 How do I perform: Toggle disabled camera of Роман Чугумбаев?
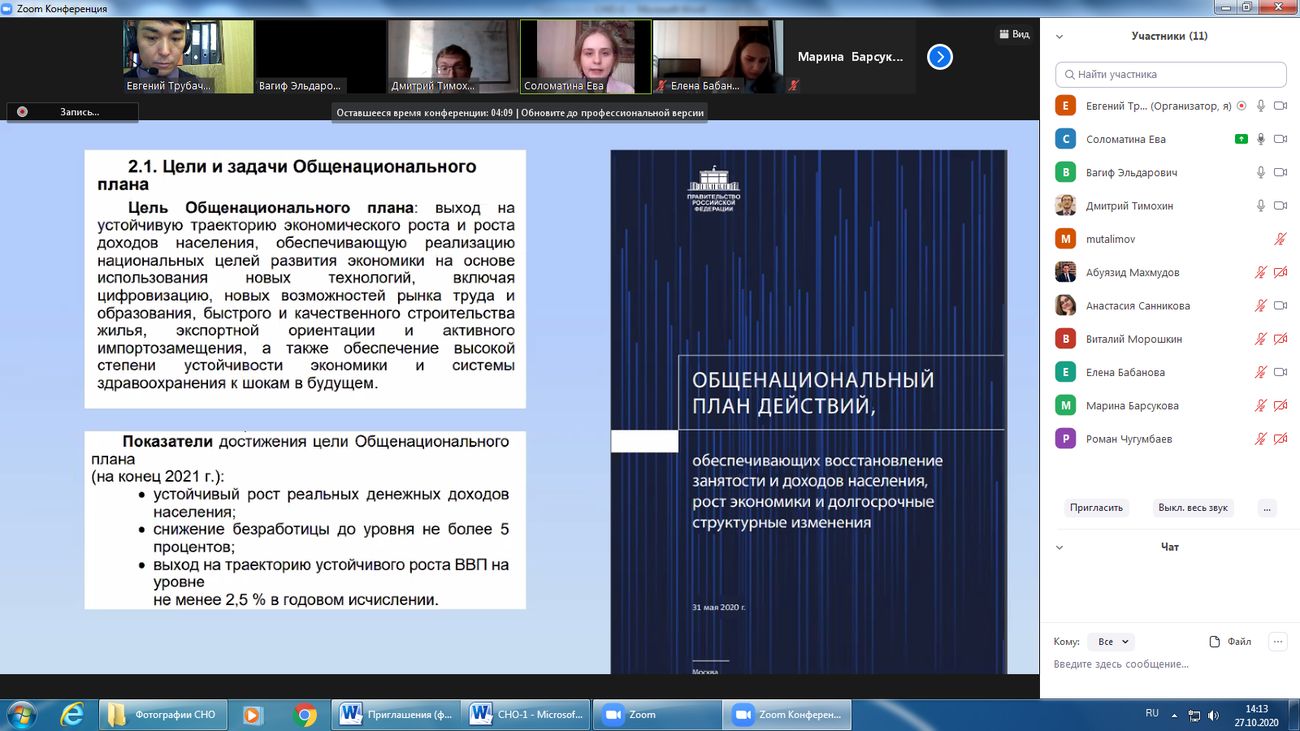[1280, 439]
